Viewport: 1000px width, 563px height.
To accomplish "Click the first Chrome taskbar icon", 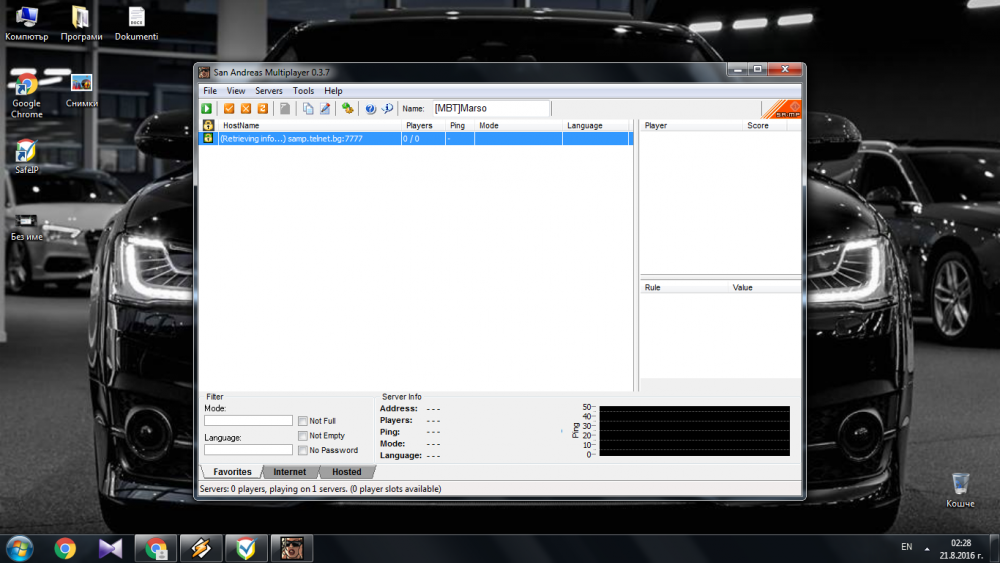I will point(65,548).
